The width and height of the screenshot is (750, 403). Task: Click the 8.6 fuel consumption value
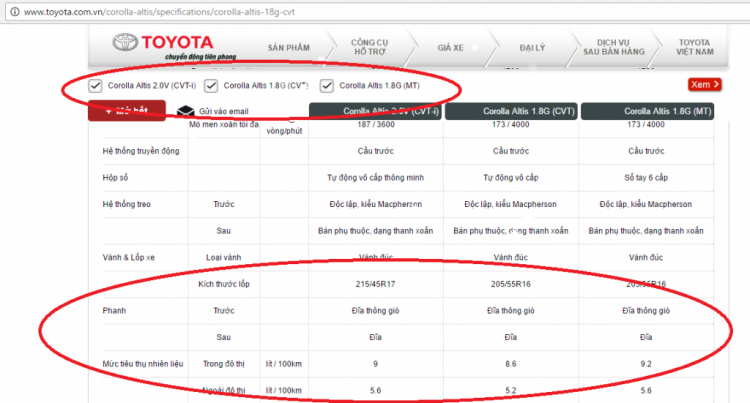tap(511, 364)
